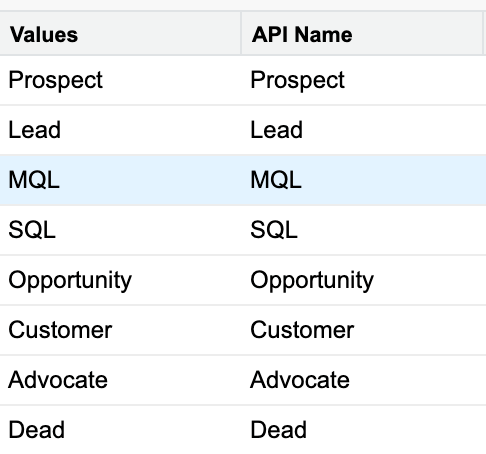The width and height of the screenshot is (486, 454).
Task: Select the Lead value cell
Action: 120,130
